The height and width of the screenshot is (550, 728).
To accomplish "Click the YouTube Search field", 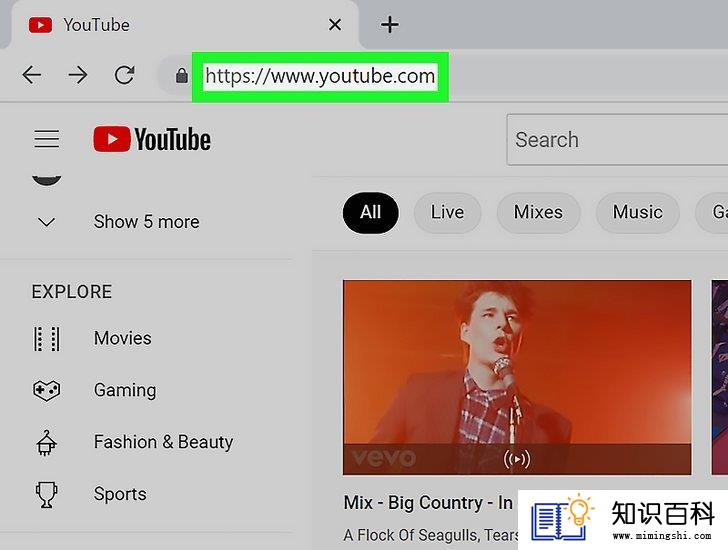I will click(618, 140).
